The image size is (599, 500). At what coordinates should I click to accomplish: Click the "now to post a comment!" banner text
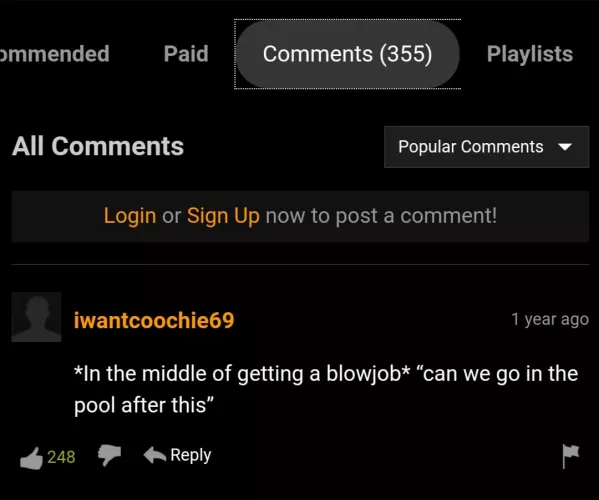pos(381,216)
